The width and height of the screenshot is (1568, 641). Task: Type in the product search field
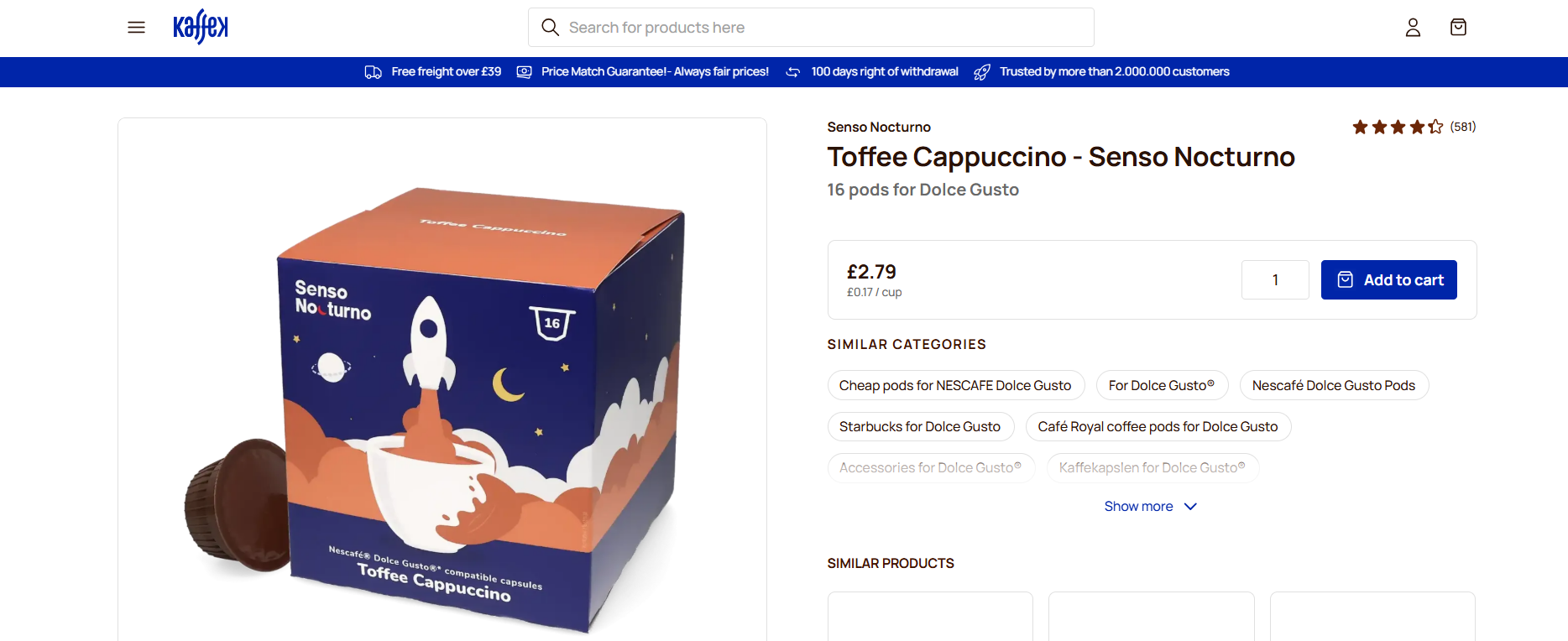point(823,28)
